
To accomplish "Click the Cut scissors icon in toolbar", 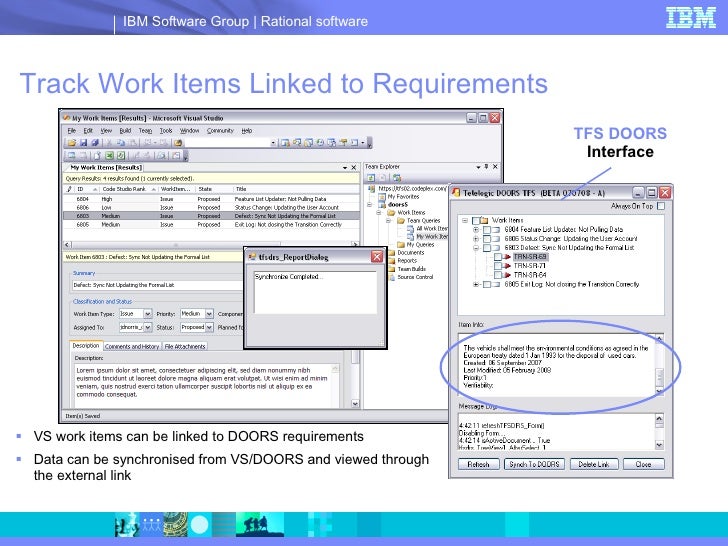I will pos(109,143).
